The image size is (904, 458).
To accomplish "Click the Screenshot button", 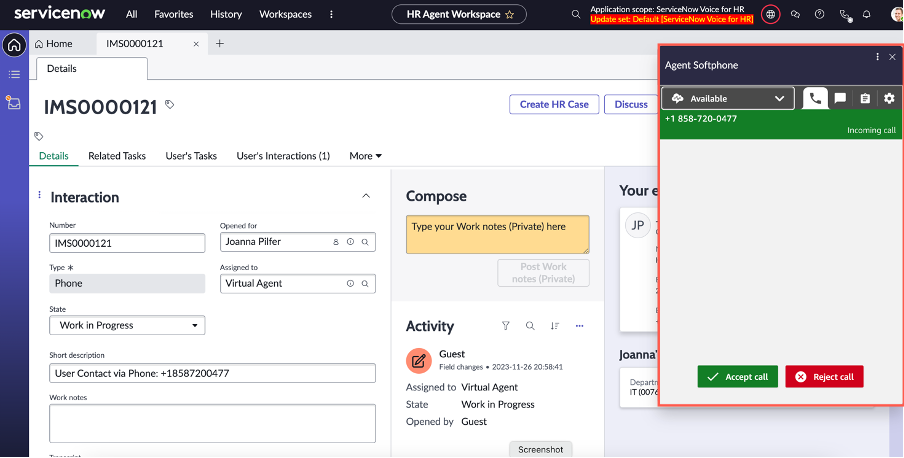I will [x=541, y=449].
